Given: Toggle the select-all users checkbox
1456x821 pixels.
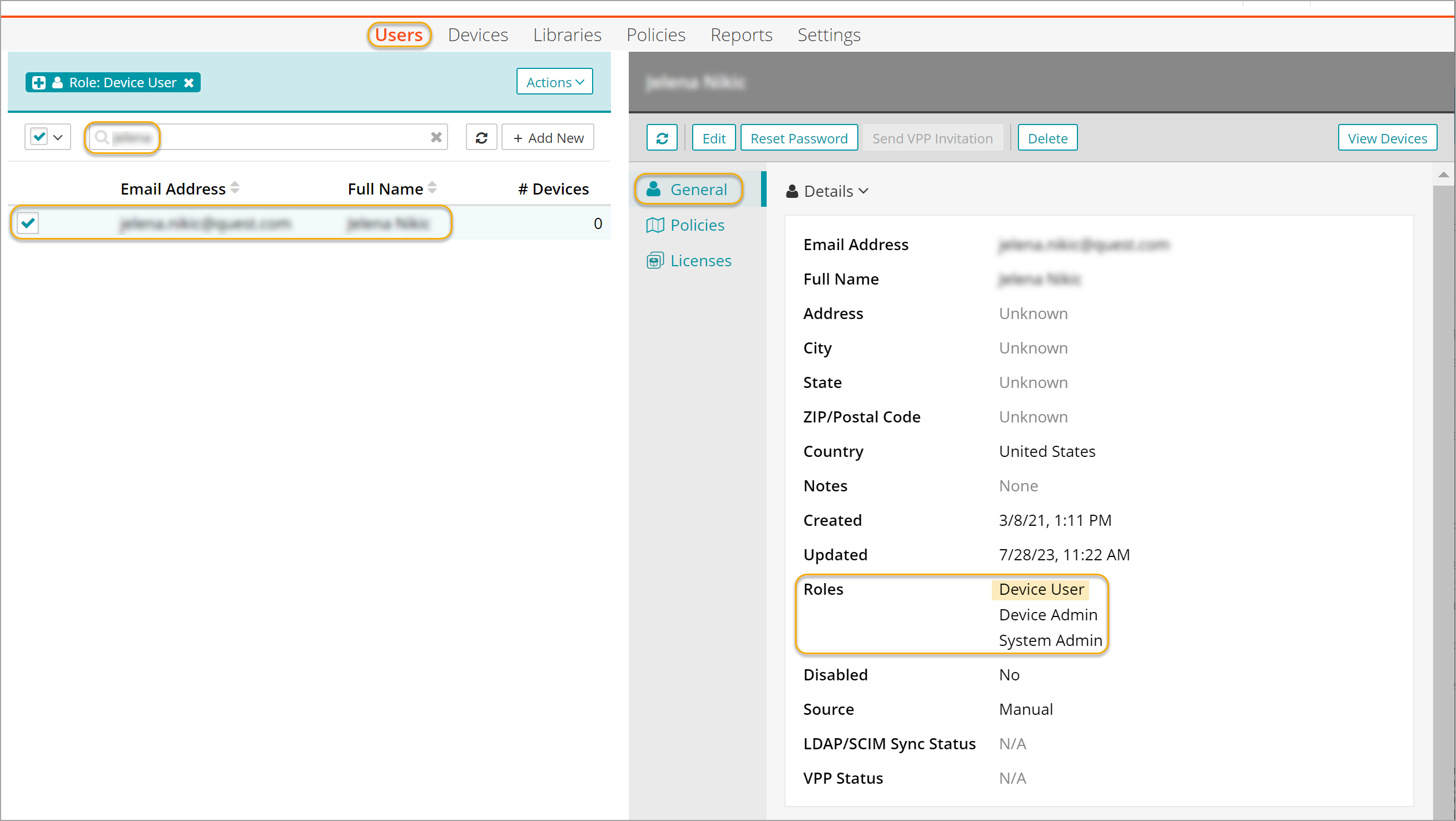Looking at the screenshot, I should pos(39,137).
